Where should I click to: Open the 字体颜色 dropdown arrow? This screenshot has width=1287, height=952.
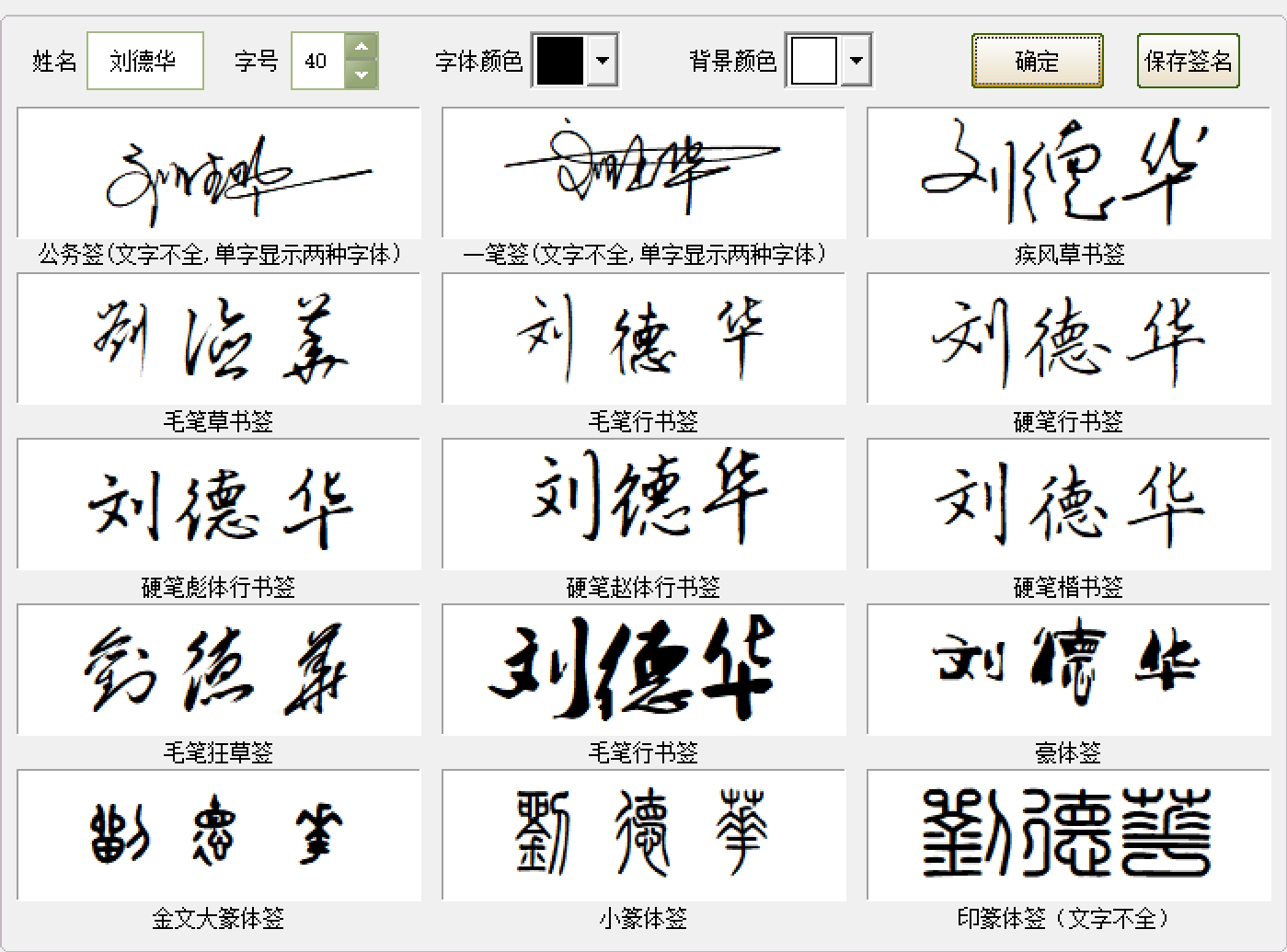603,61
